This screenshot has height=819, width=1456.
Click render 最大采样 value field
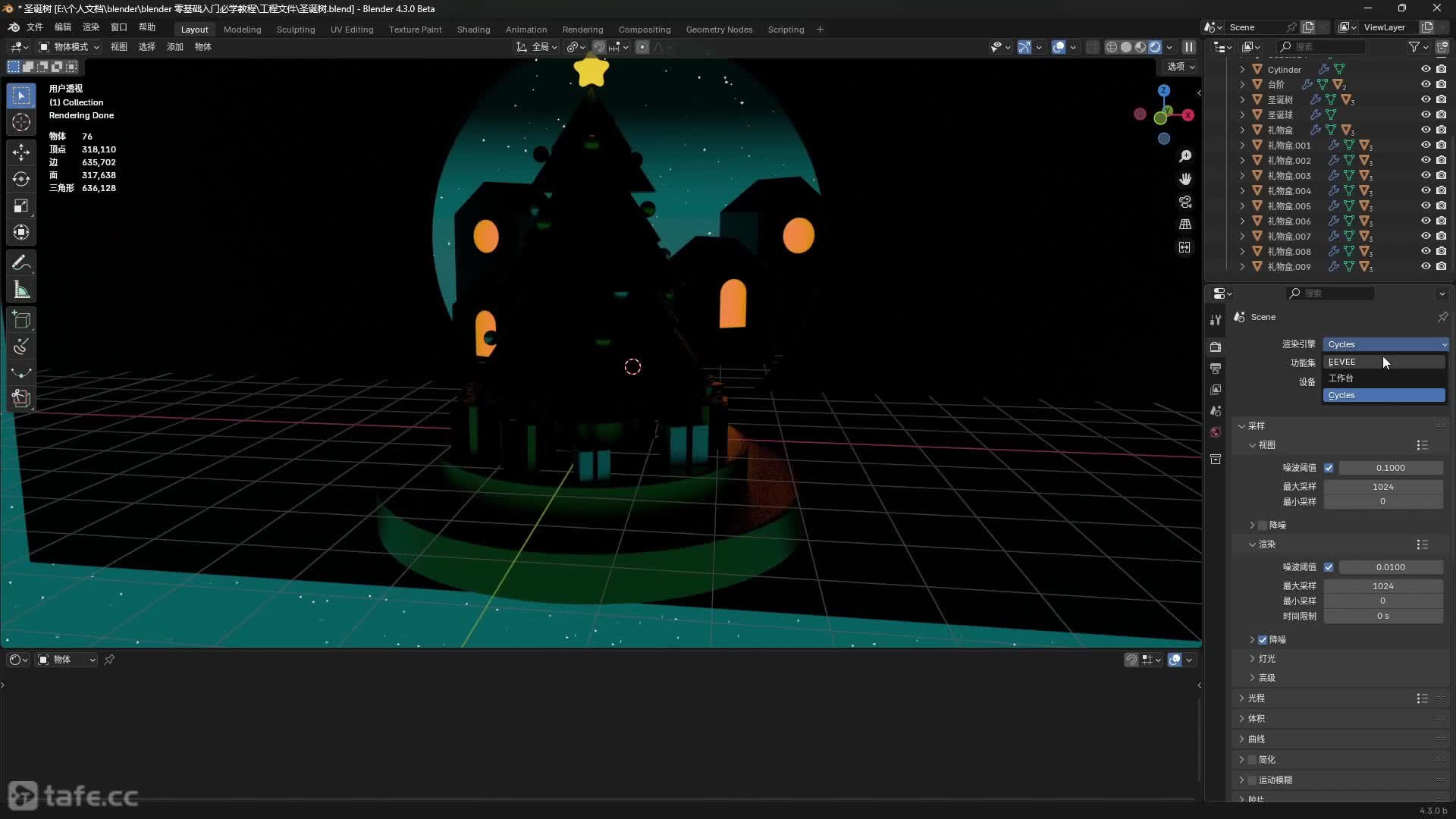point(1382,585)
